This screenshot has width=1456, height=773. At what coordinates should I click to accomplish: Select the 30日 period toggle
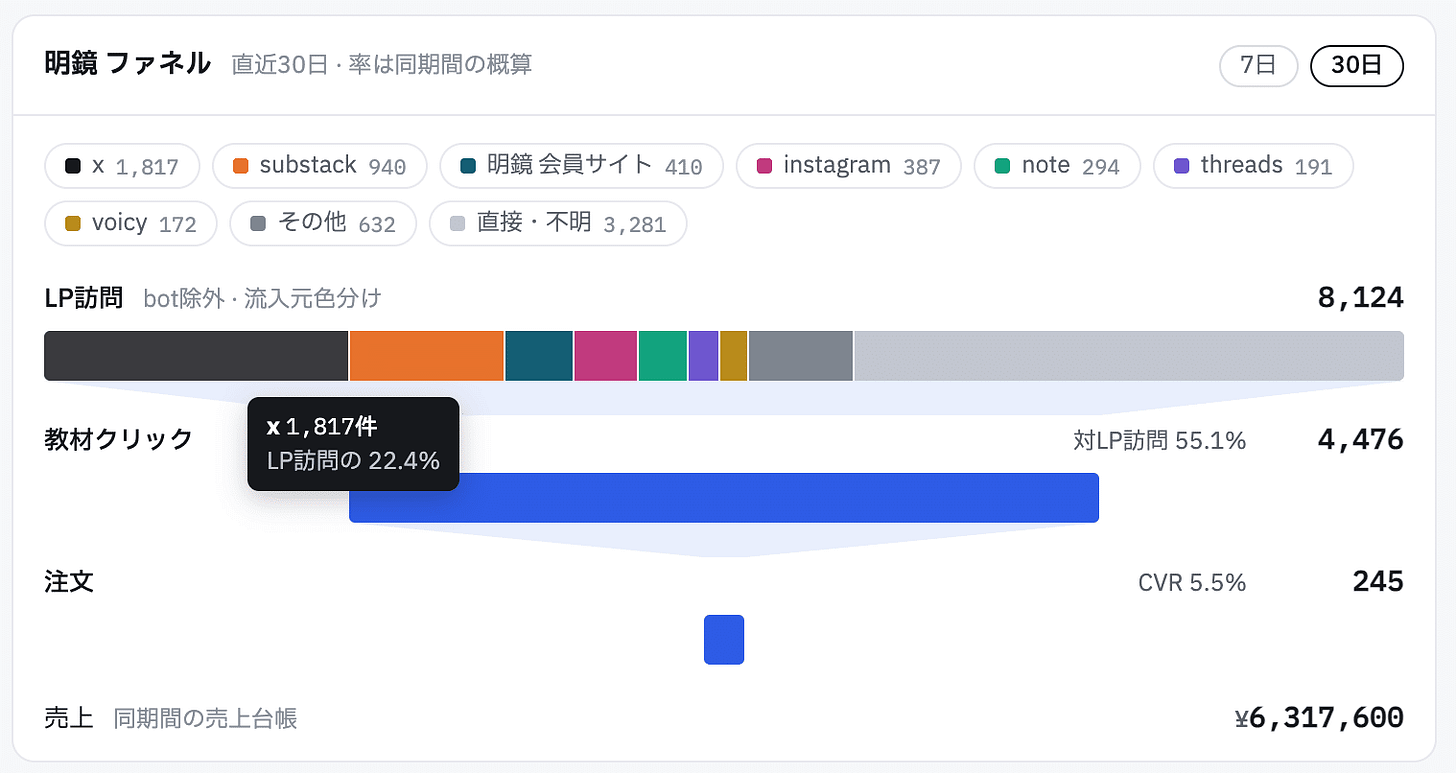(1357, 66)
